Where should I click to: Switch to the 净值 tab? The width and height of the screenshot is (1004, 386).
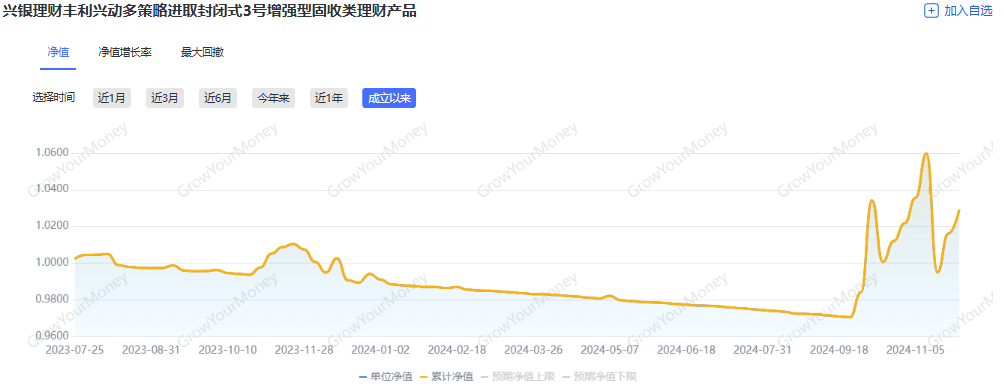(58, 52)
